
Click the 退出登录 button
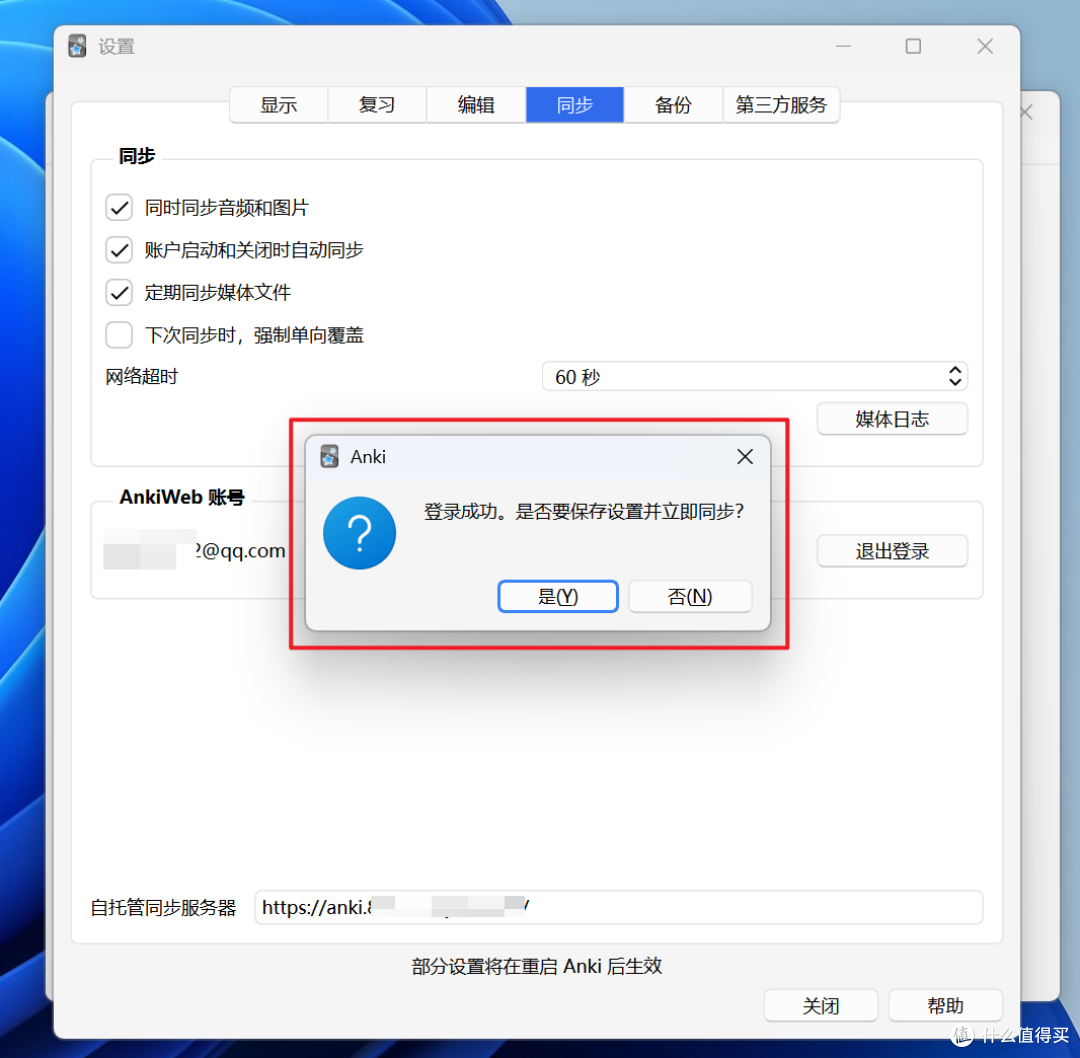tap(892, 551)
